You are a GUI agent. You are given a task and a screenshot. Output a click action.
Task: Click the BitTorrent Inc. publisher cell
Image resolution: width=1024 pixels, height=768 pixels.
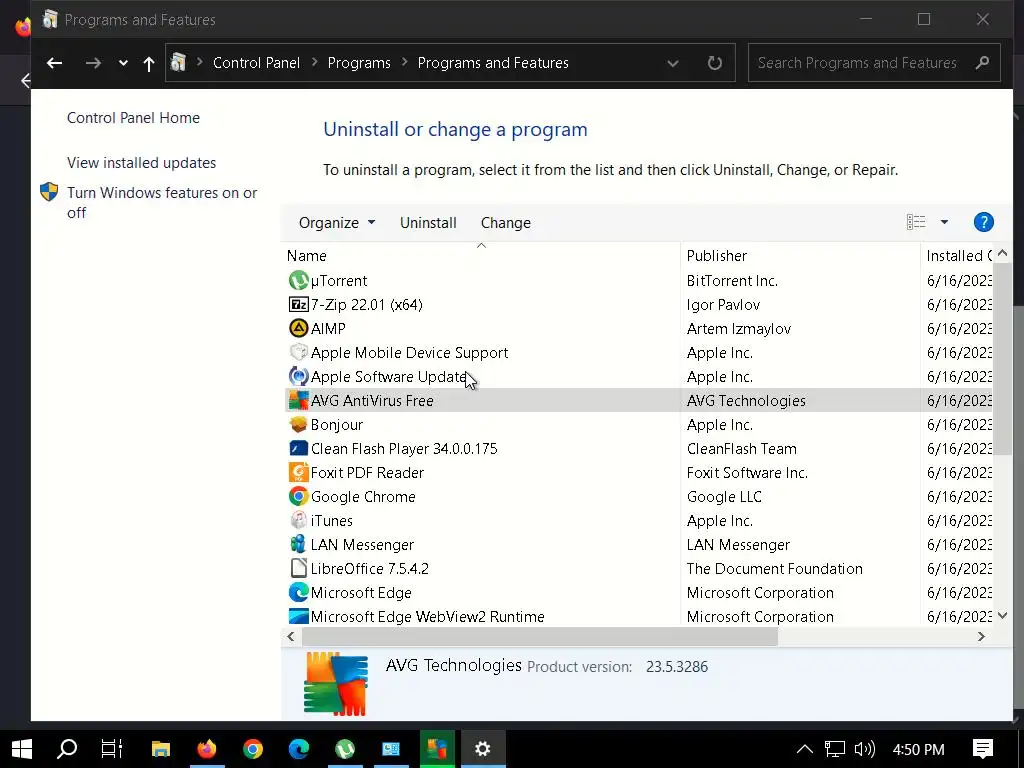(732, 281)
